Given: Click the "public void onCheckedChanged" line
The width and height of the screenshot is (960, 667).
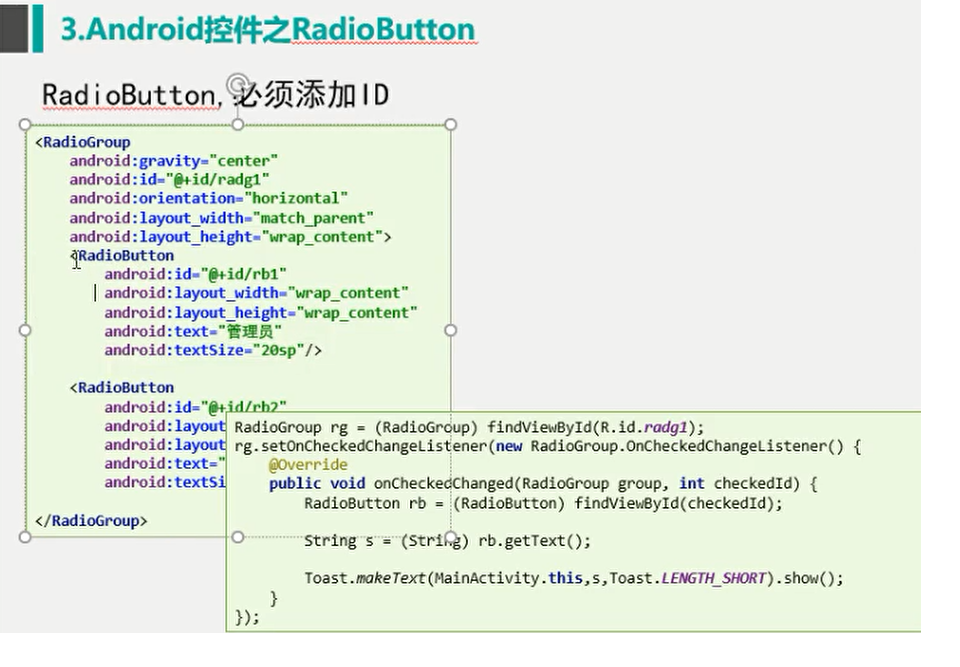Looking at the screenshot, I should click(x=543, y=484).
